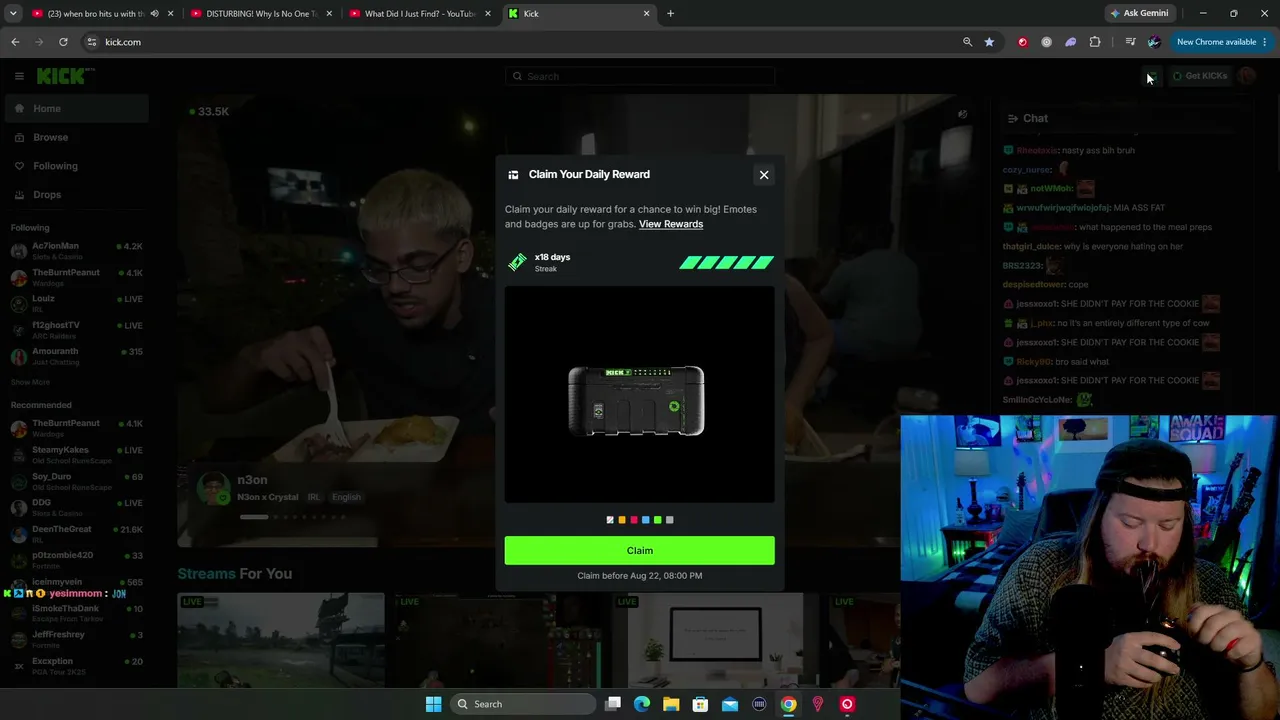Close the Kick browser tab
This screenshot has height=720, width=1280.
pos(646,14)
